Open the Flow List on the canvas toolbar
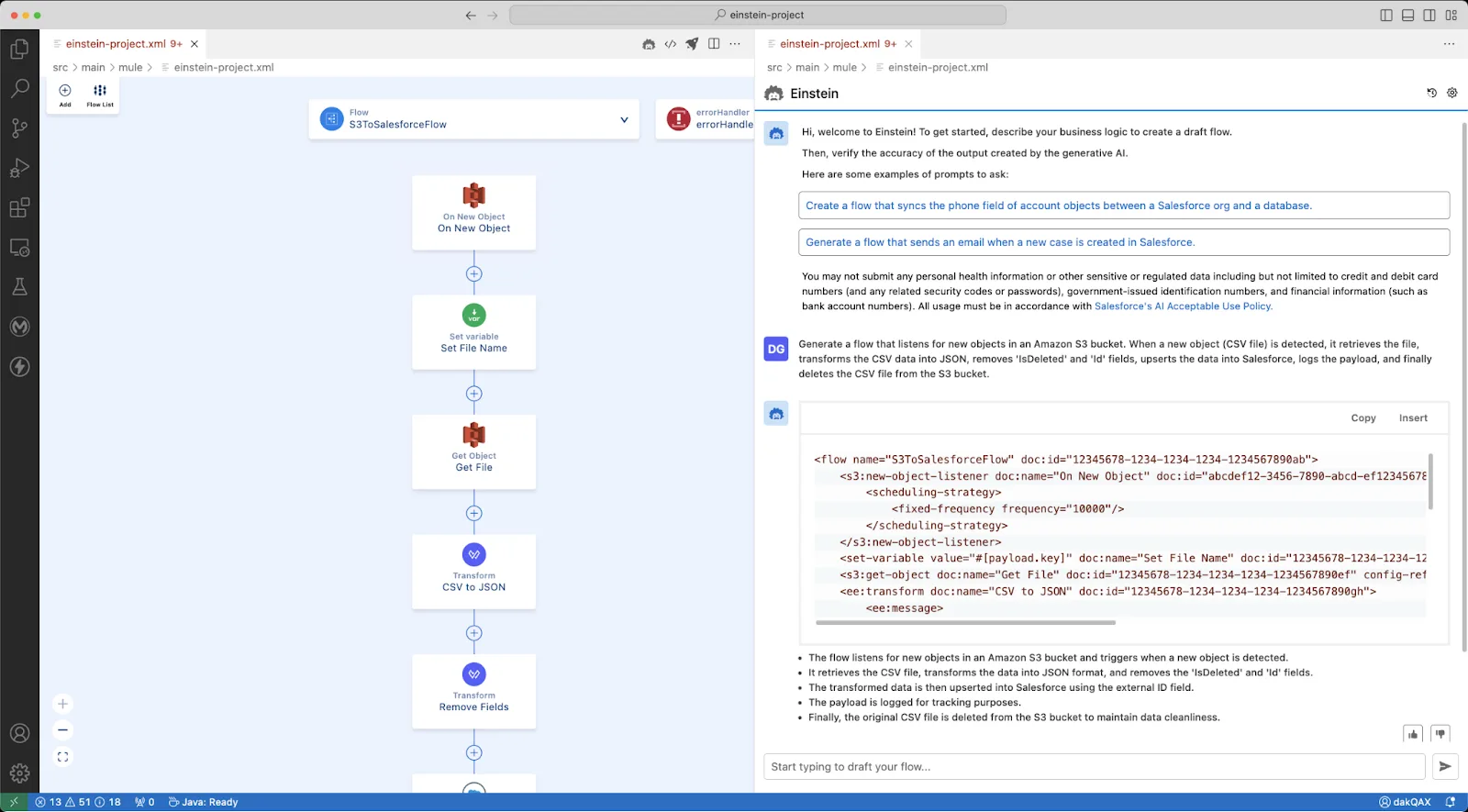This screenshot has height=812, width=1468. coord(100,95)
